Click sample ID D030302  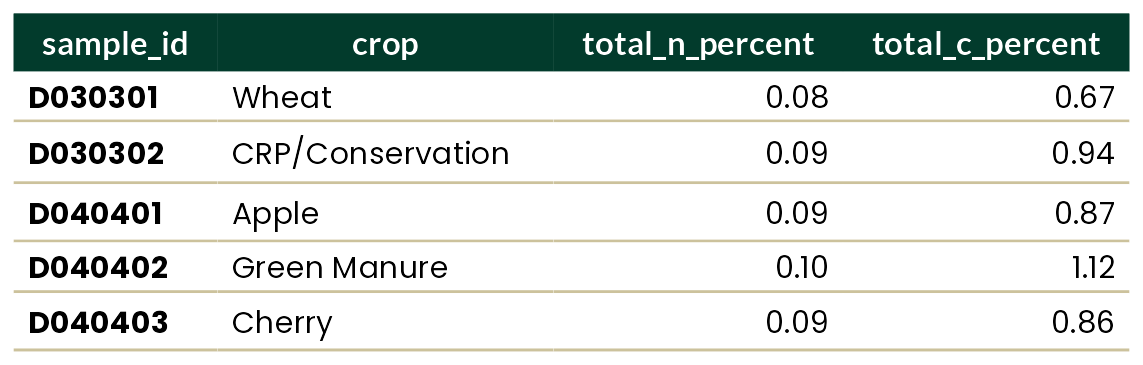(x=96, y=153)
